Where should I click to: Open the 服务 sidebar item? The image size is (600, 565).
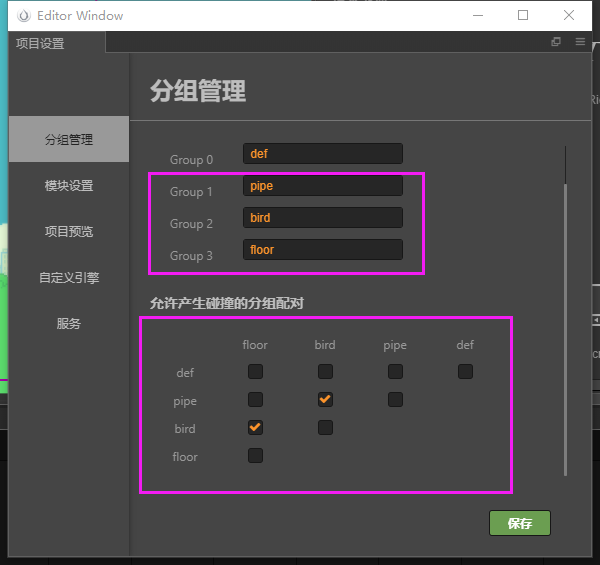[x=69, y=324]
